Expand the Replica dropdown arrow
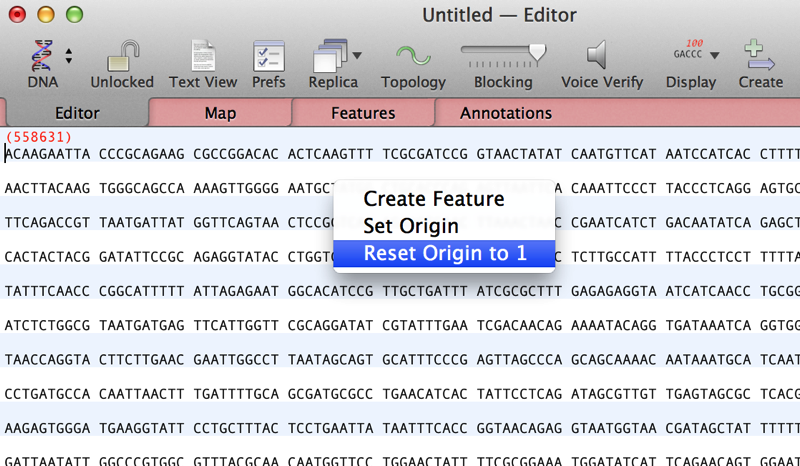800x466 pixels. tap(357, 56)
